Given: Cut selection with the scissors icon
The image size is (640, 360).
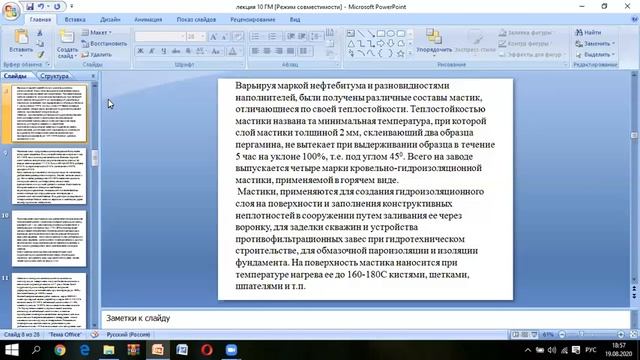Looking at the screenshot, I should coord(40,33).
